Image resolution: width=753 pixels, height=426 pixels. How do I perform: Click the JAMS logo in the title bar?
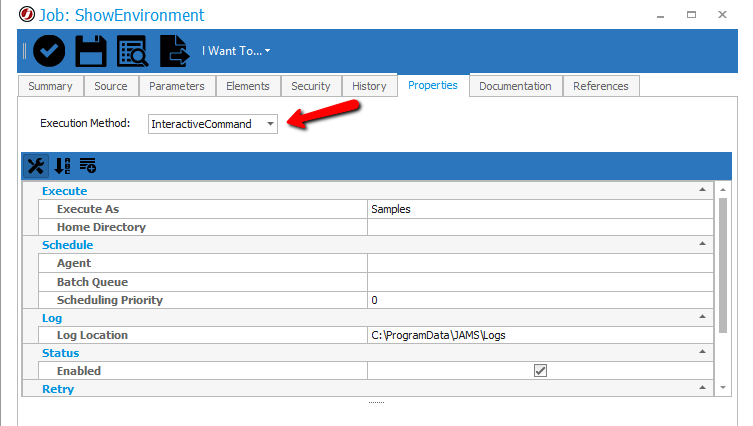[x=26, y=14]
